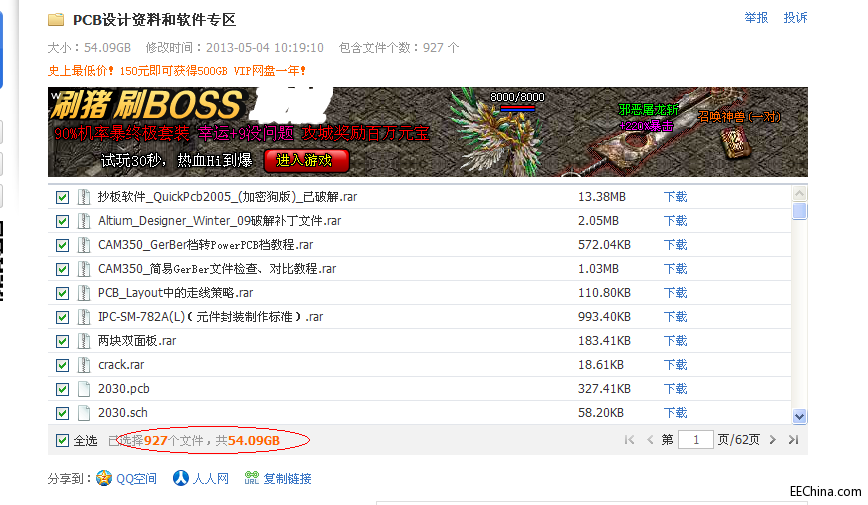
Task: Go to the first page arrow
Action: (629, 440)
